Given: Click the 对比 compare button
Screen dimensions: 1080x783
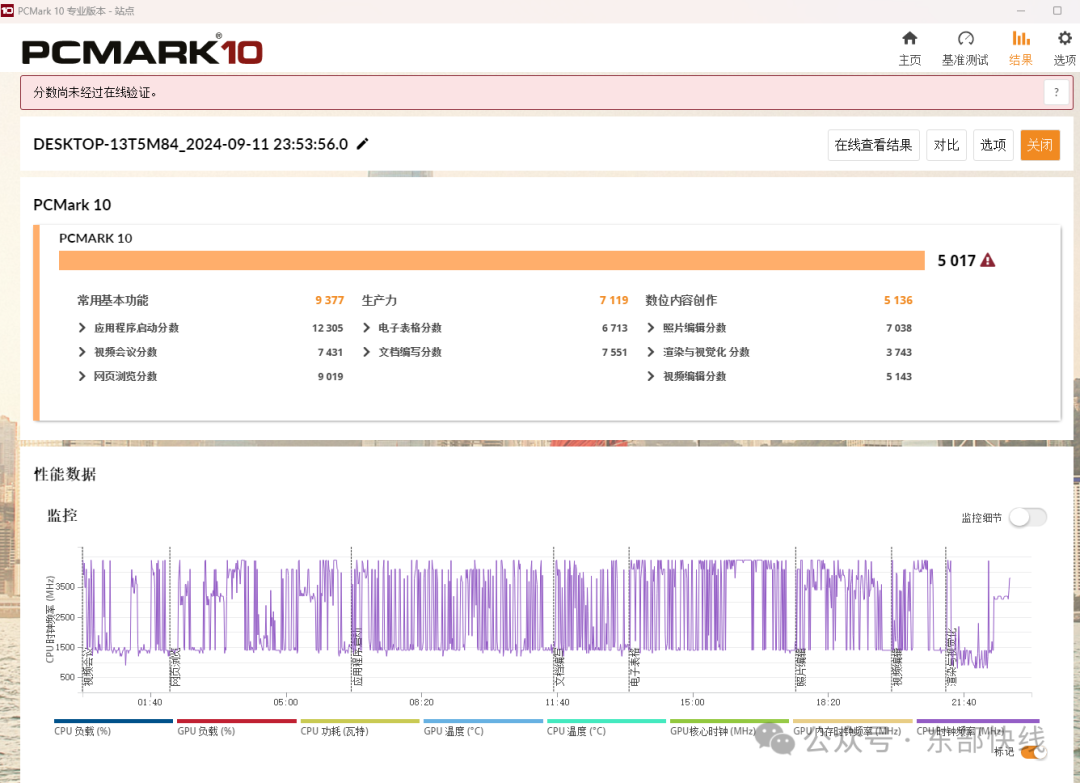Looking at the screenshot, I should 946,145.
